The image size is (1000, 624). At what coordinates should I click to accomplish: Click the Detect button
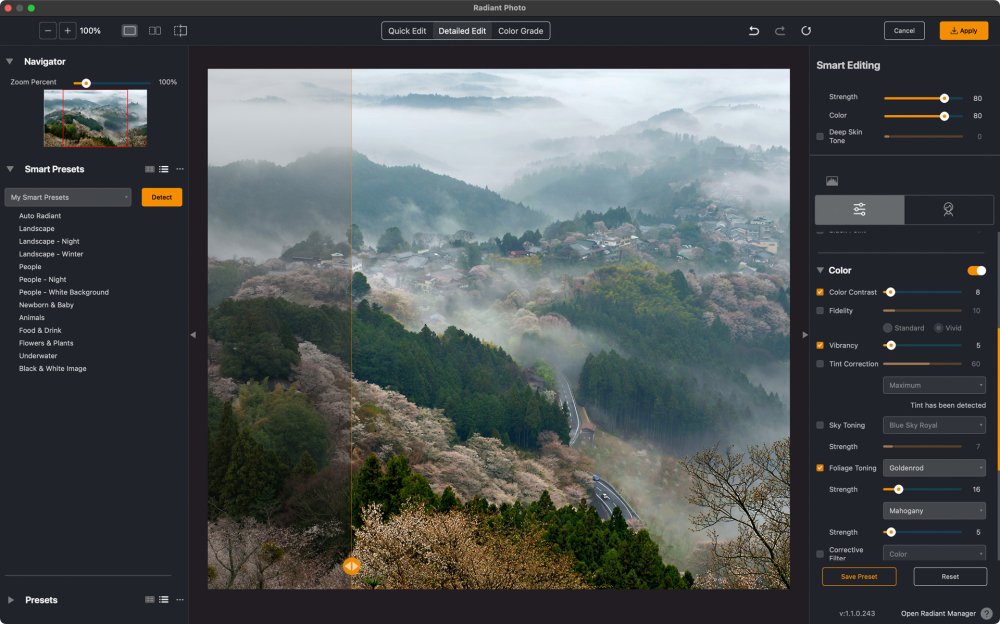pos(161,197)
